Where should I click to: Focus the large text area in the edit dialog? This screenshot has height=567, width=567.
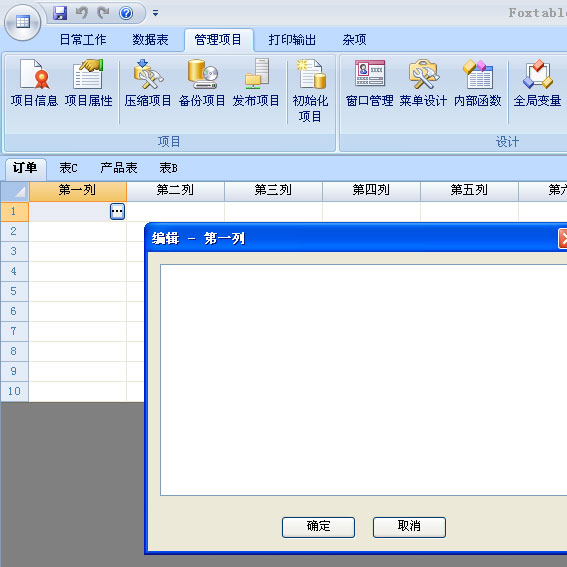[x=363, y=380]
